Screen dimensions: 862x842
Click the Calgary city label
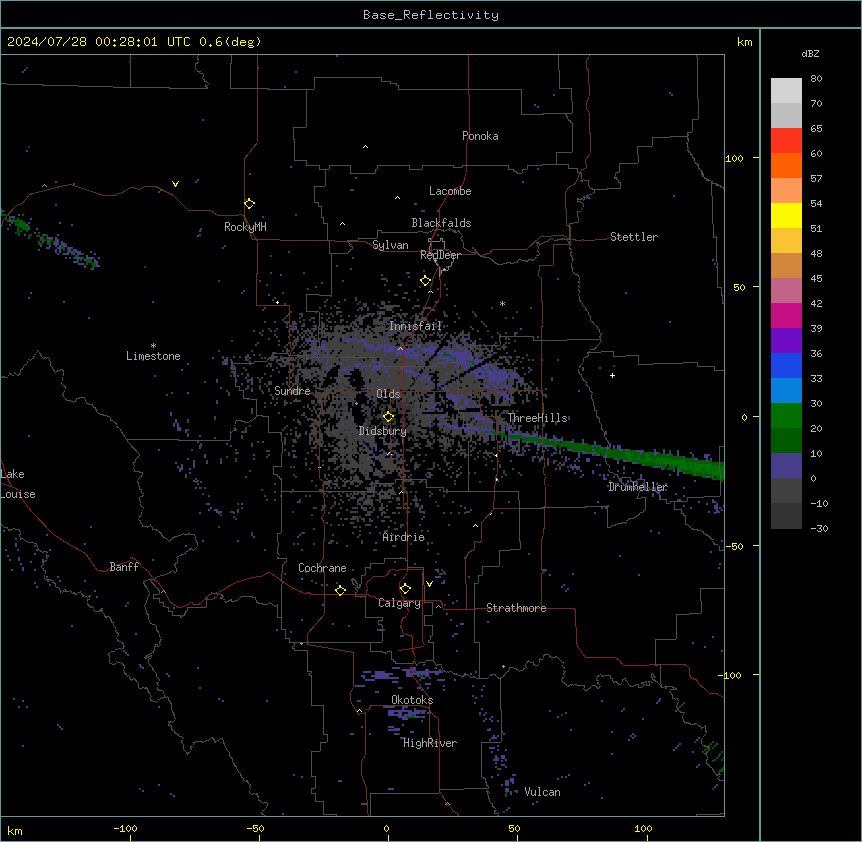point(399,603)
